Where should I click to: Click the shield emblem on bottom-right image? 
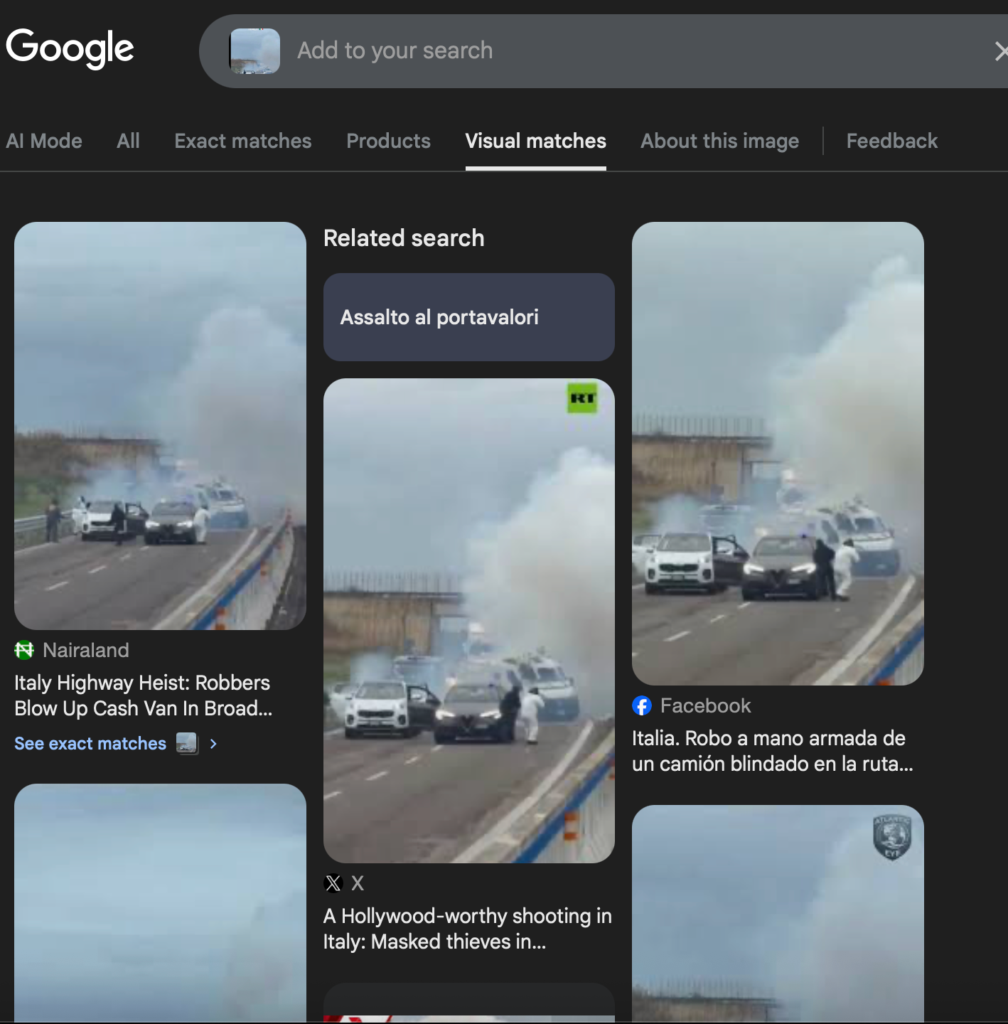click(x=892, y=837)
